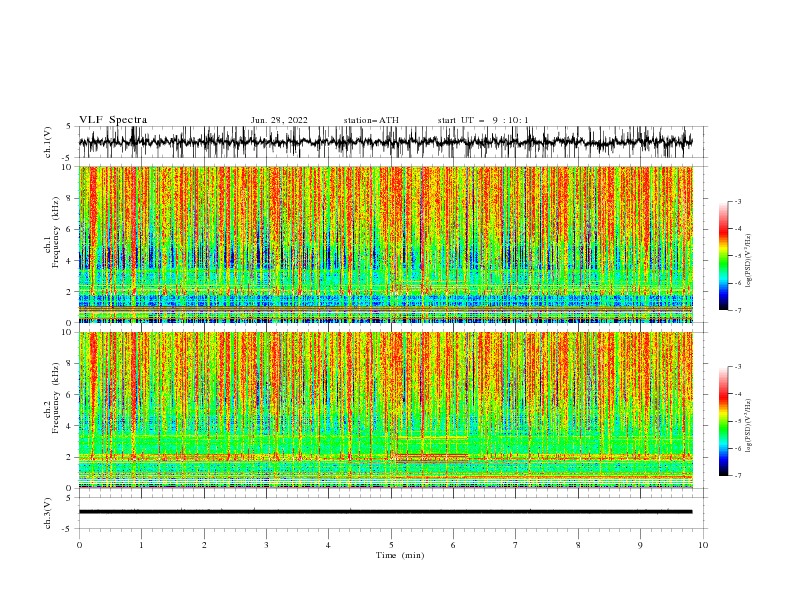Click the upper log(PSD) color bar label
The image size is (792, 612).
pos(749,261)
